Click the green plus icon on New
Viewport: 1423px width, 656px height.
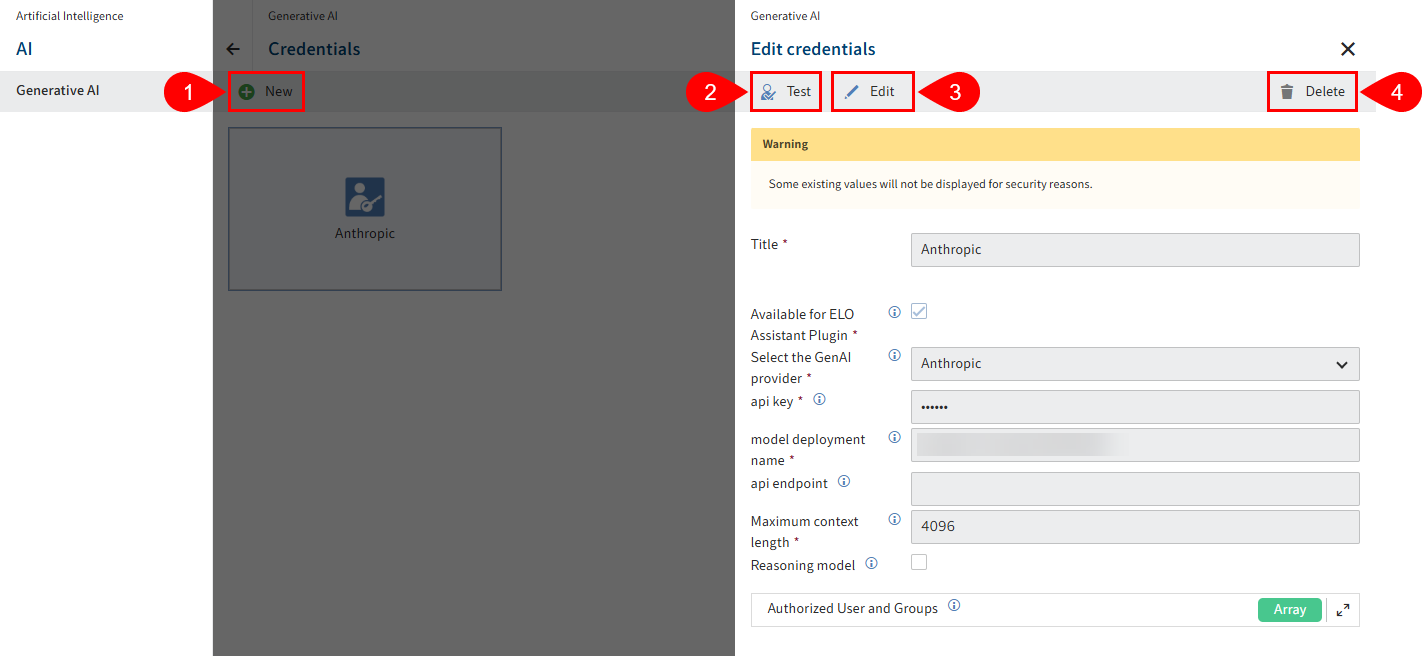[245, 90]
